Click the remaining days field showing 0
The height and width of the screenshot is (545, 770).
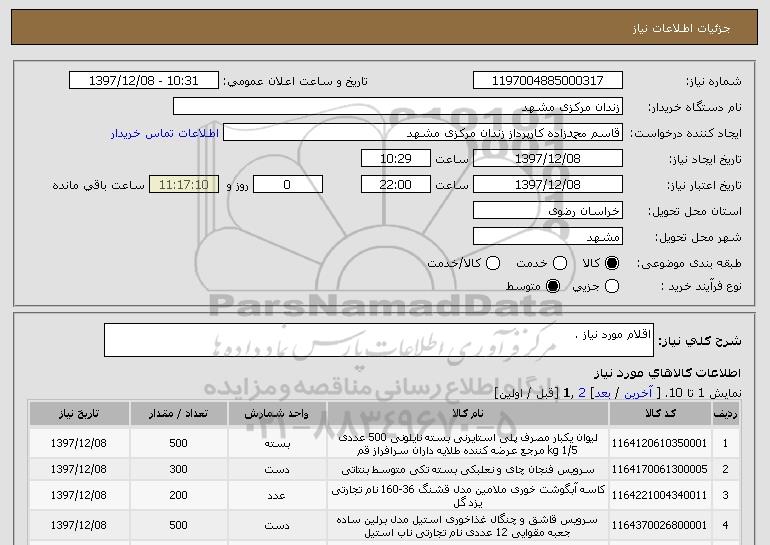point(288,185)
